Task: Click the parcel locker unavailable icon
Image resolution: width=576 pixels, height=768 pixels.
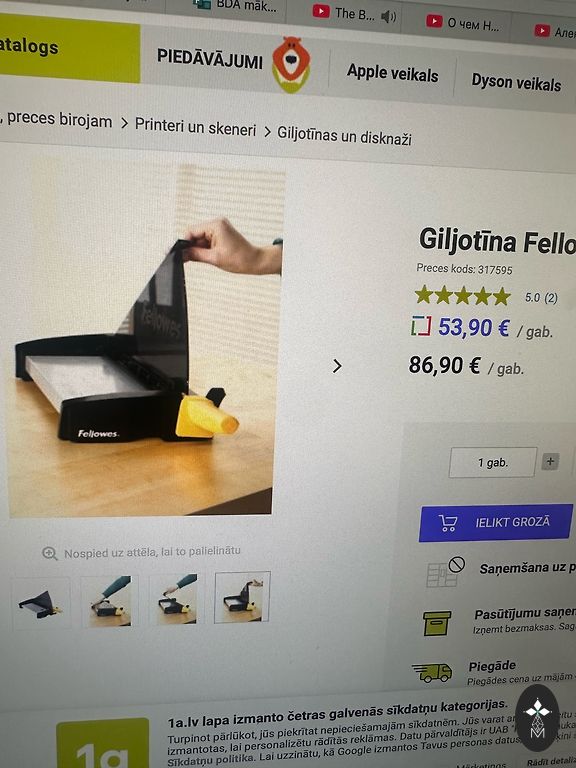Action: click(x=446, y=572)
